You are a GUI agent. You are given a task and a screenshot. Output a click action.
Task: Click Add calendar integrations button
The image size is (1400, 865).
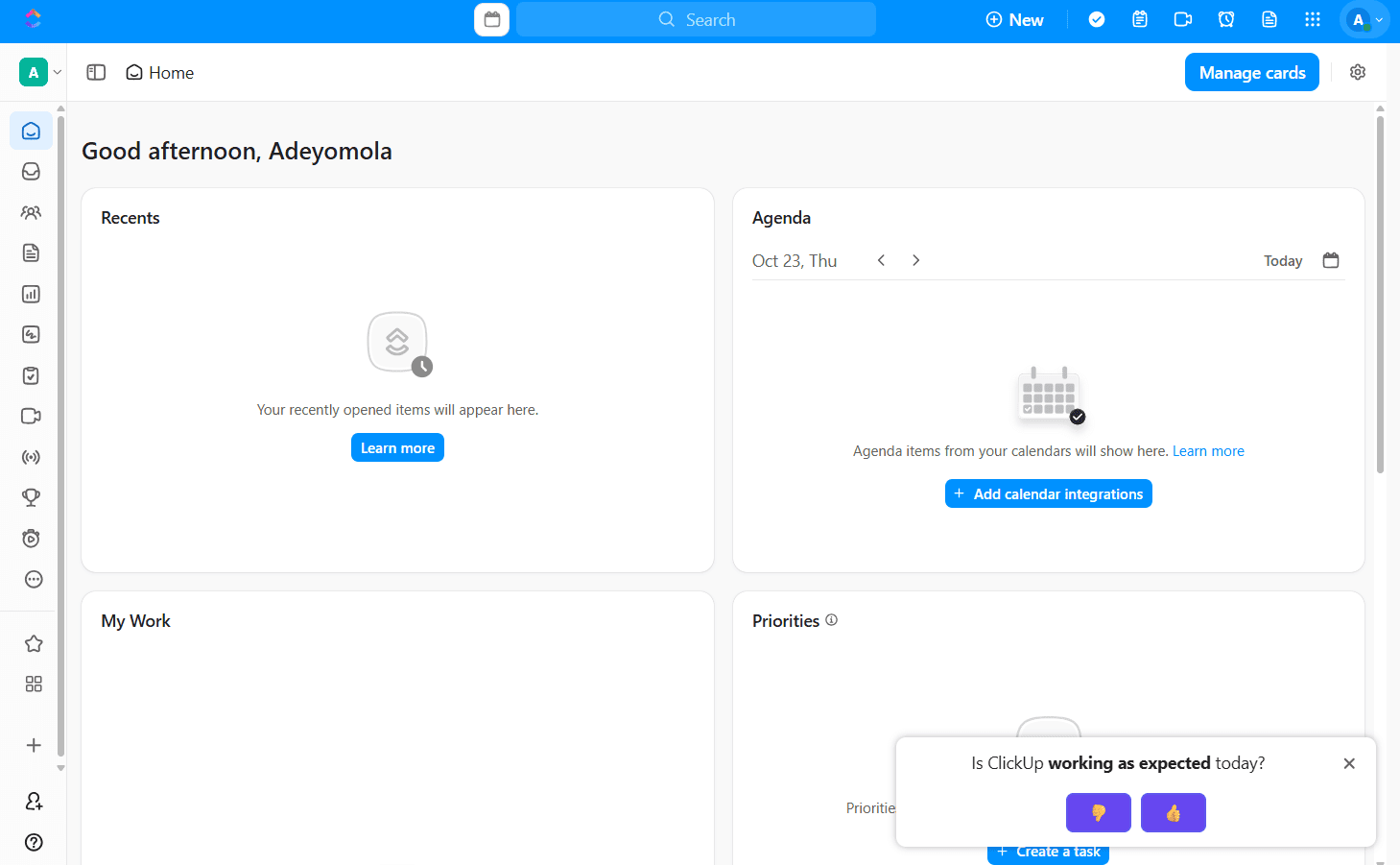(x=1048, y=493)
